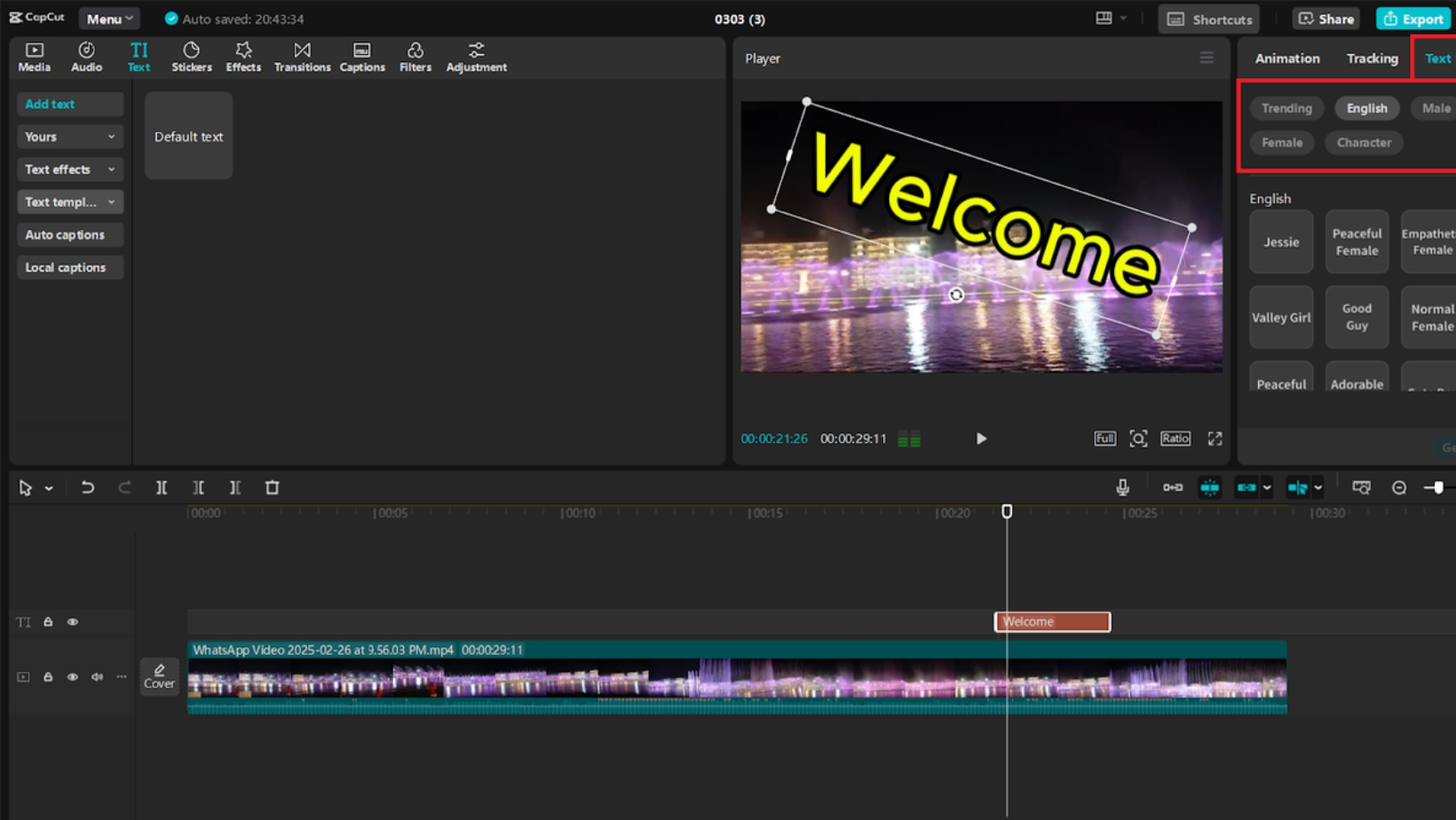This screenshot has width=1456, height=820.
Task: Click the Full quality icon in player
Action: coord(1104,438)
